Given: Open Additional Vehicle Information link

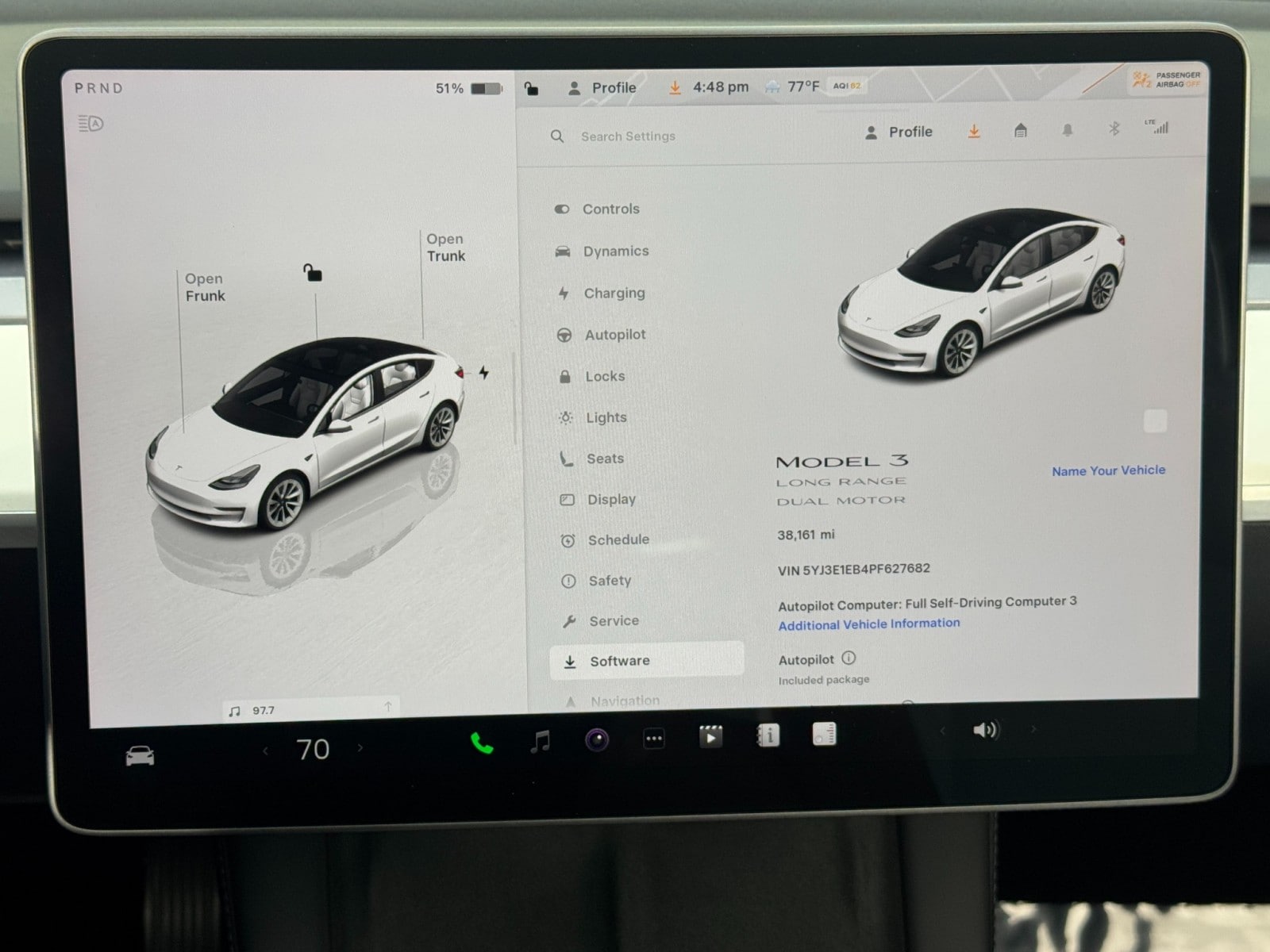Looking at the screenshot, I should pyautogui.click(x=868, y=624).
